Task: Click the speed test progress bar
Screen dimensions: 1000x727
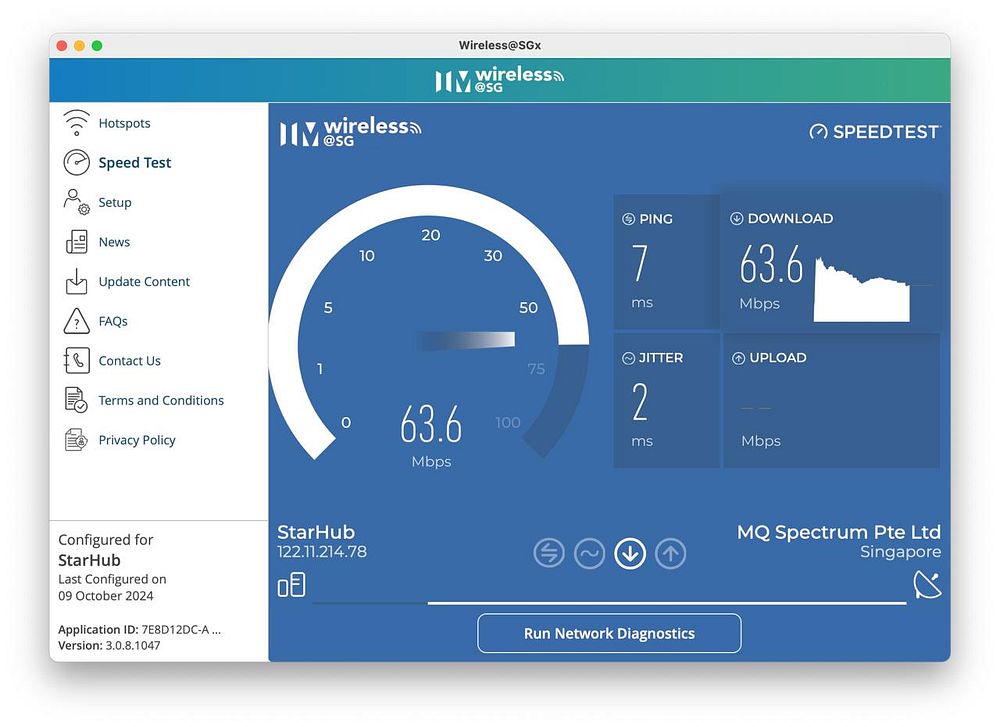Action: [609, 602]
